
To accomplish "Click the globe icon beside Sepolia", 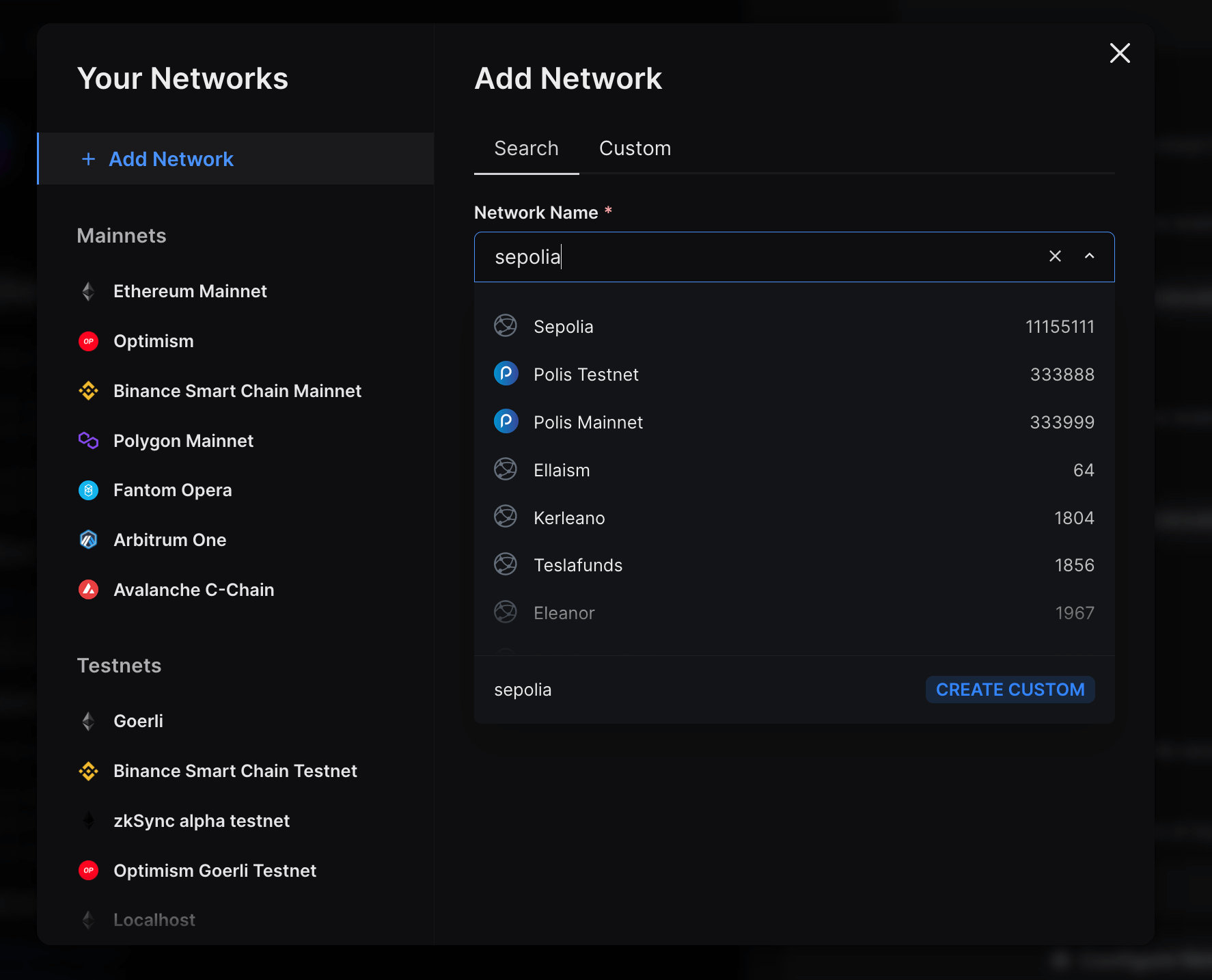I will pyautogui.click(x=506, y=326).
